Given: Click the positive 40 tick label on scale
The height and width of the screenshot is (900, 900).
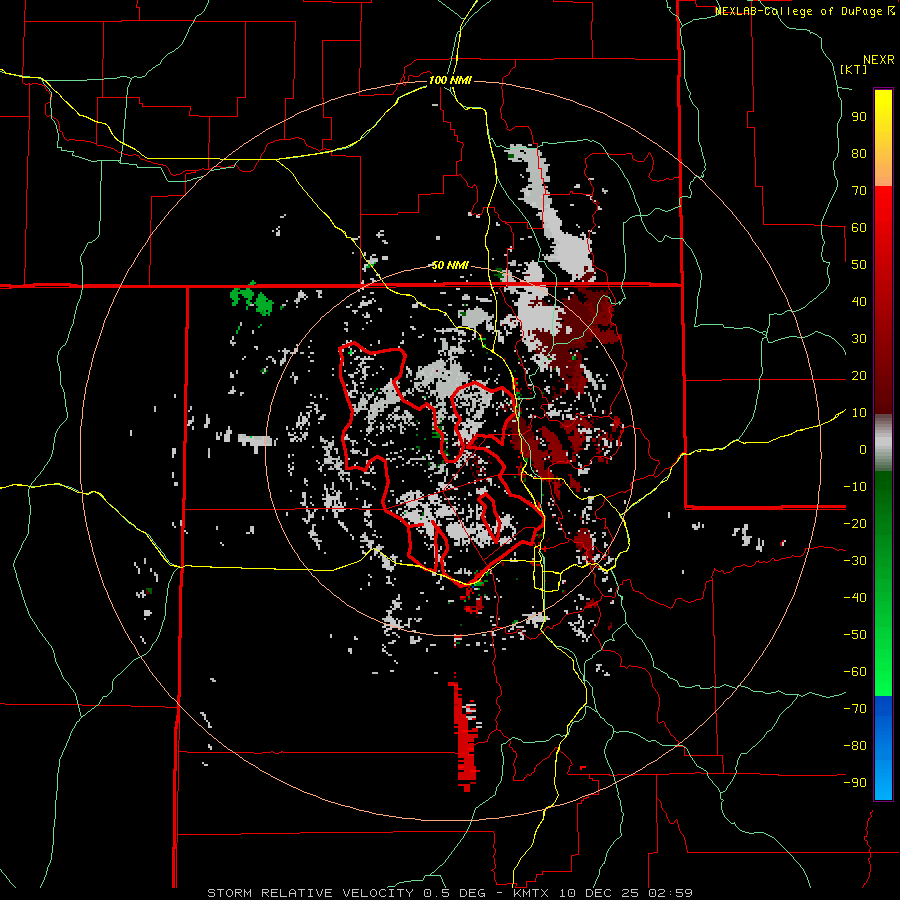Looking at the screenshot, I should tap(859, 301).
